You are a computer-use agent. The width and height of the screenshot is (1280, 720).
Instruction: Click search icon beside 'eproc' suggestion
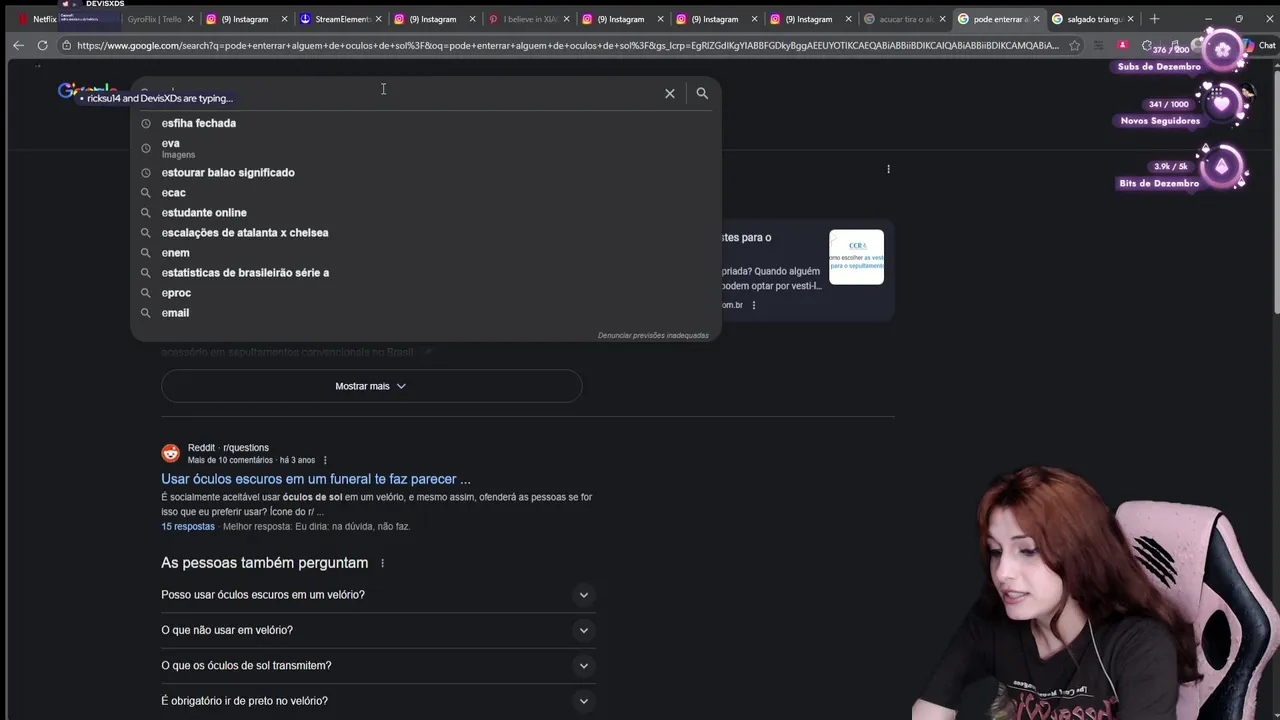click(x=146, y=293)
